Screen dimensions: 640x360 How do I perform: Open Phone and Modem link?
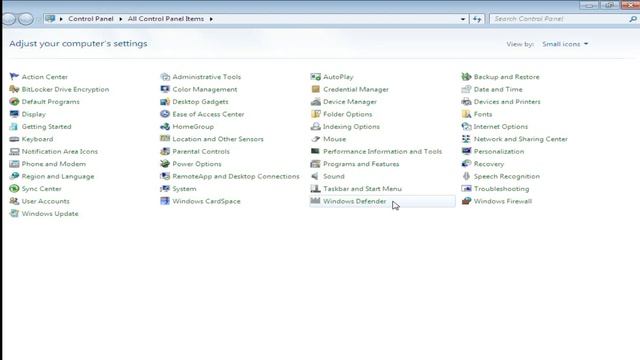tap(54, 164)
